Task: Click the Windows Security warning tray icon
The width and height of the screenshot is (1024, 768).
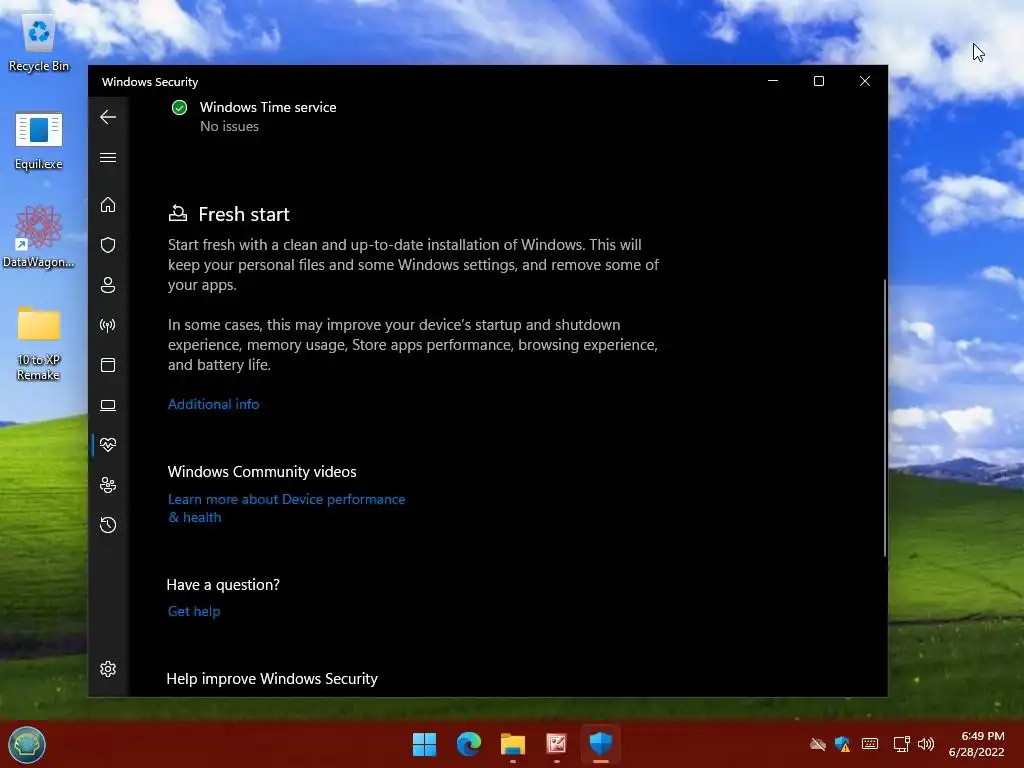Action: [843, 744]
